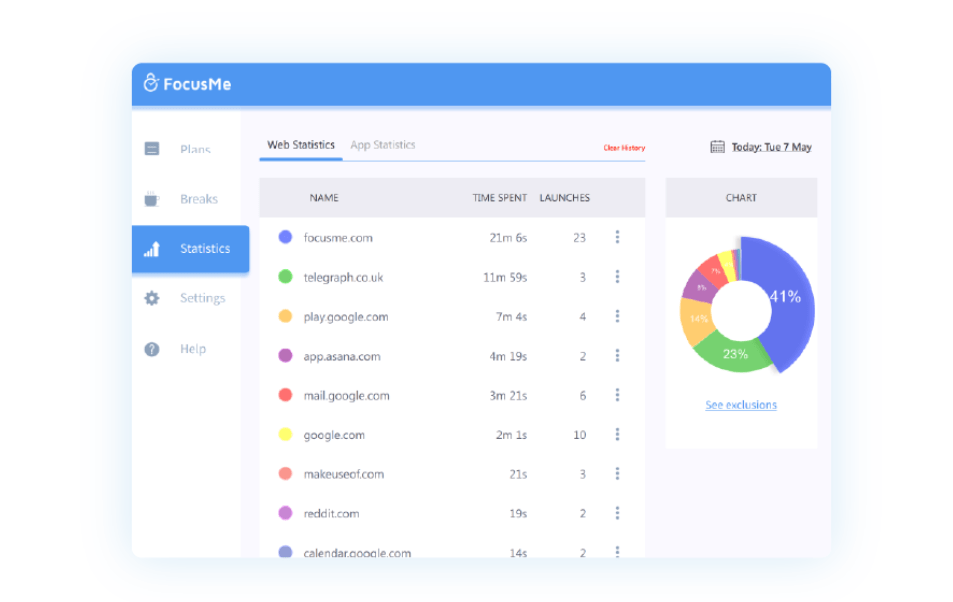
Task: Select the reddit.com site name
Action: 331,514
